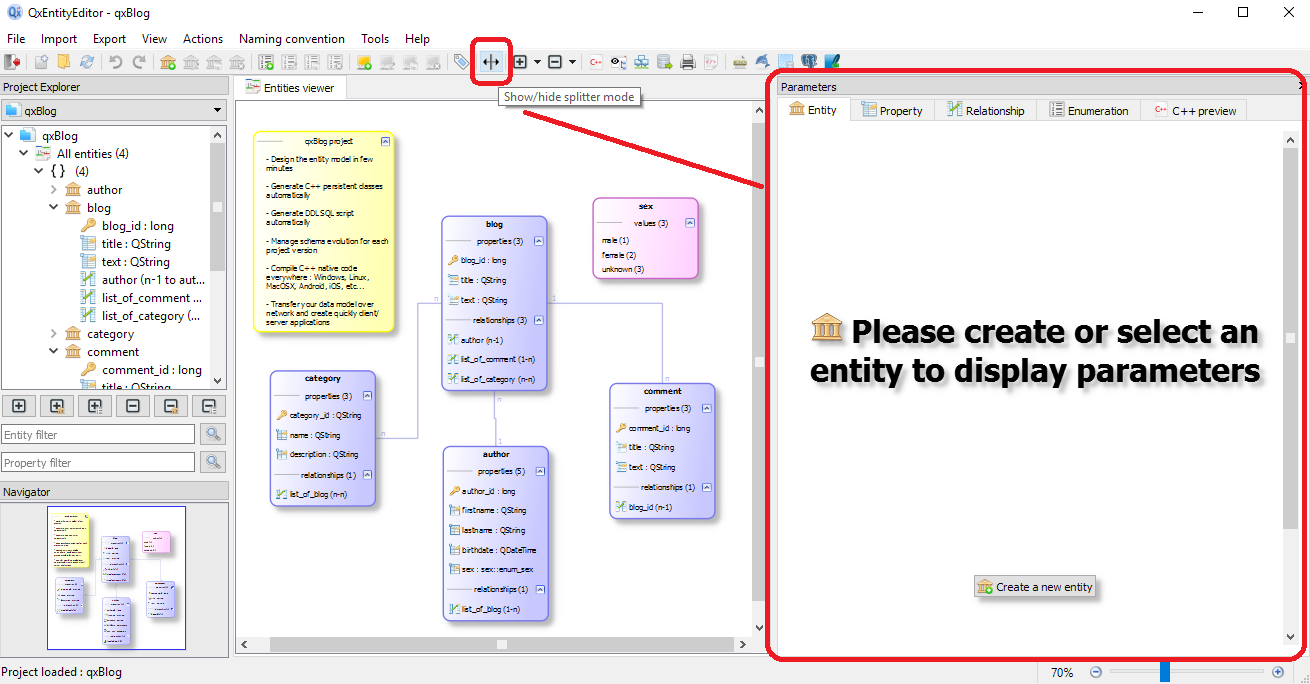Screen dimensions: 1310x684
Task: Click the Entity filter input field
Action: coord(98,434)
